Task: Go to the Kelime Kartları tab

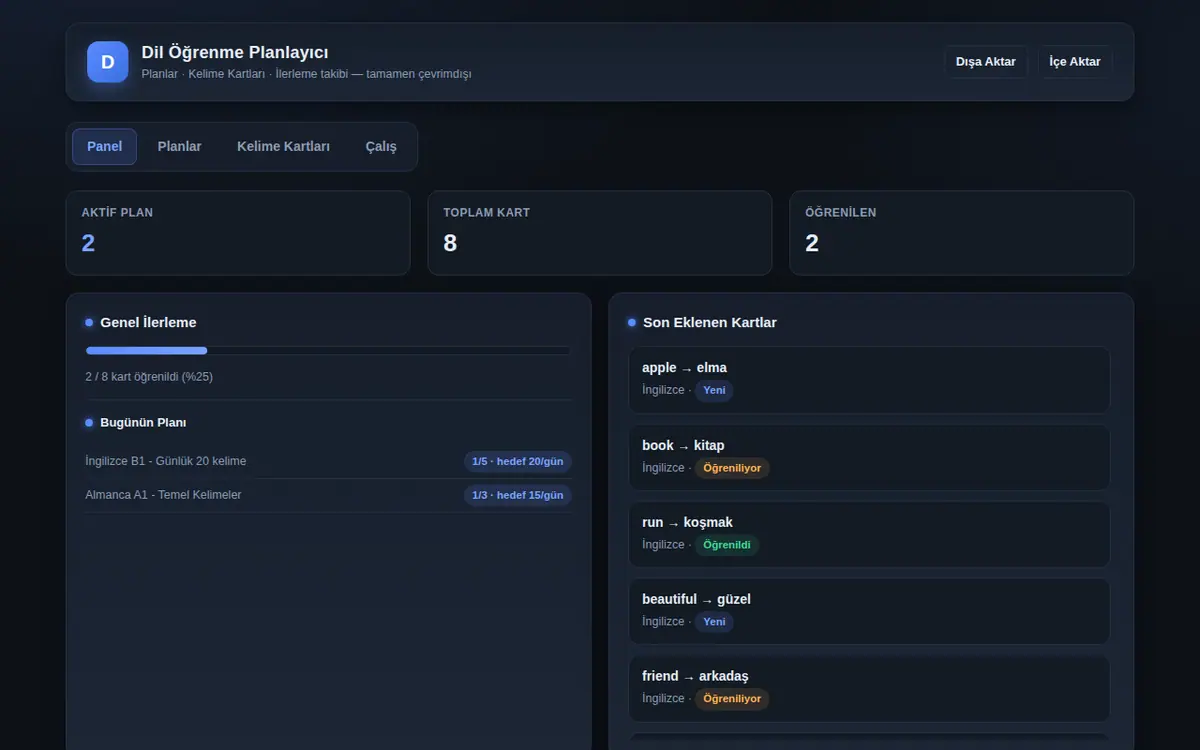Action: 283,147
